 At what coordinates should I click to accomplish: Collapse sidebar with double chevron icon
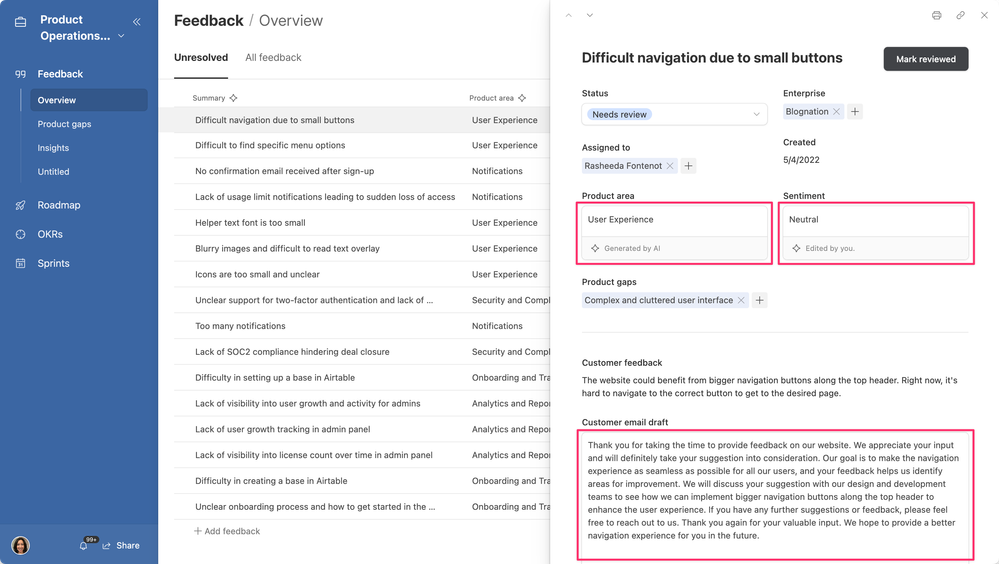click(x=136, y=22)
